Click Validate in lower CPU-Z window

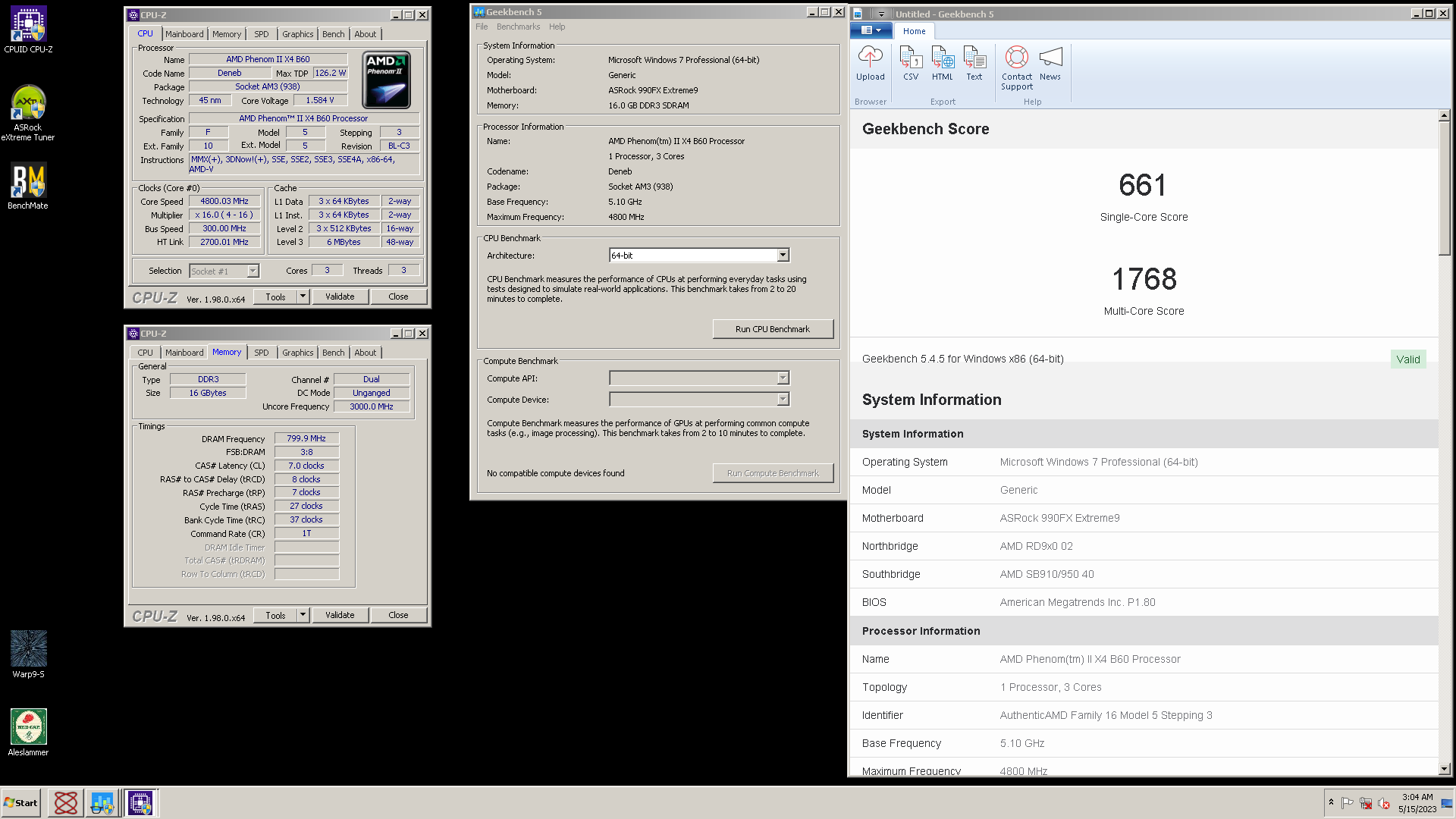tap(340, 615)
